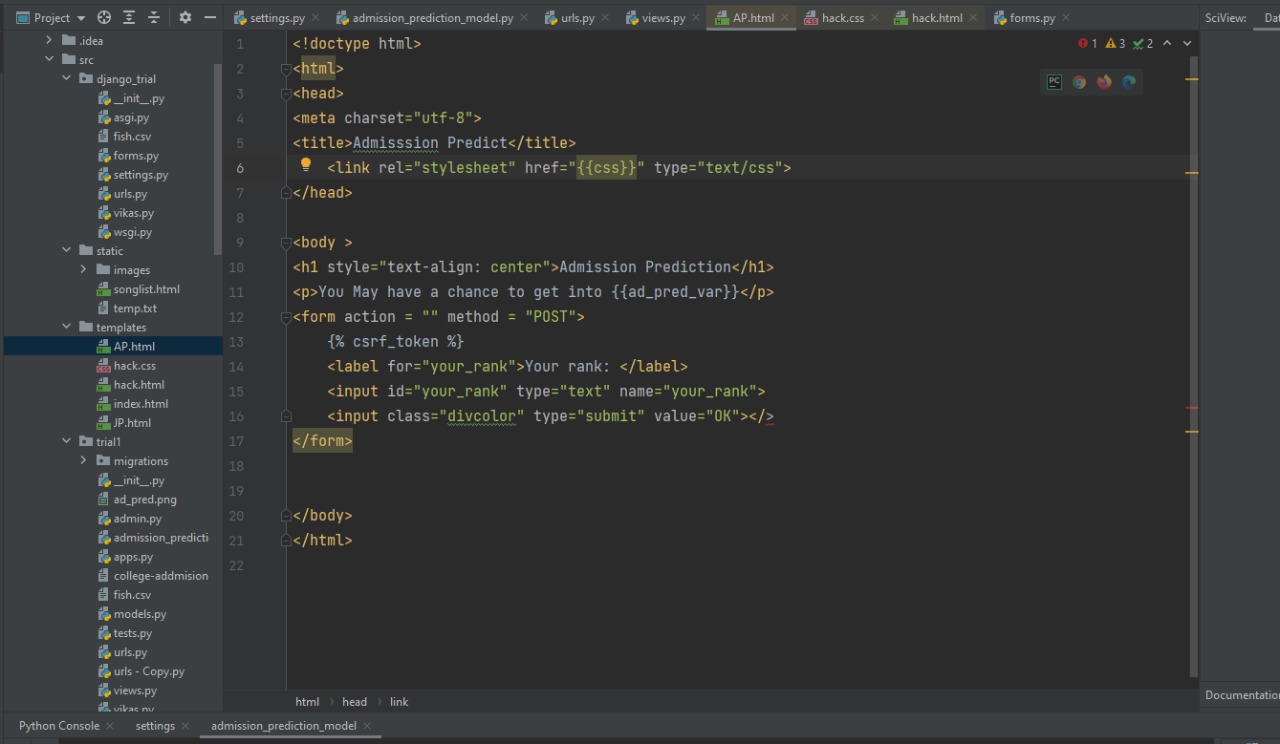Image resolution: width=1280 pixels, height=744 pixels.
Task: Open in Firefox browser preview icon
Action: pos(1104,82)
